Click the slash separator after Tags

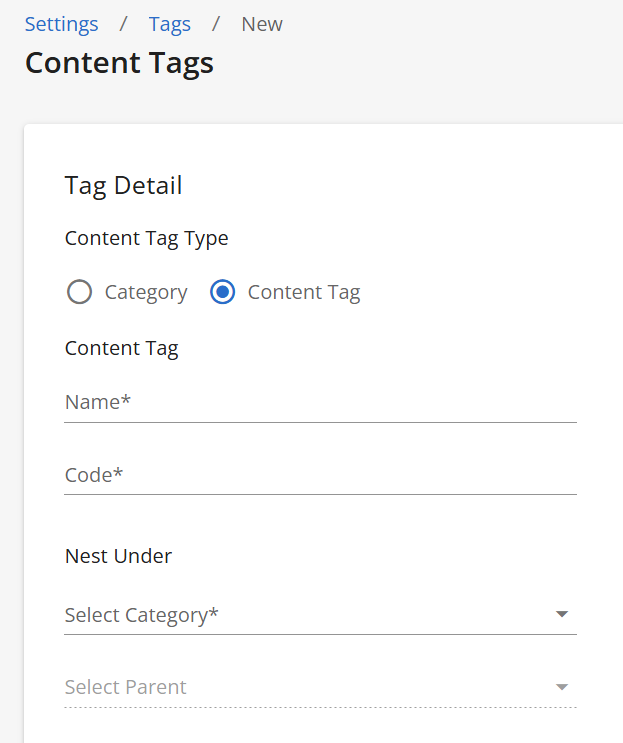216,24
